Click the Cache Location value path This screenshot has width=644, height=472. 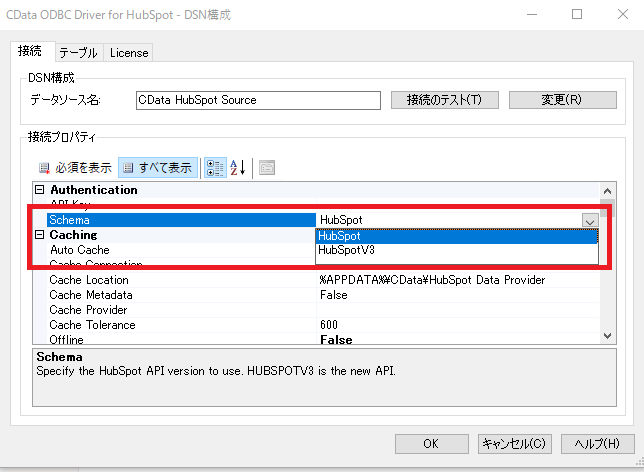(432, 280)
